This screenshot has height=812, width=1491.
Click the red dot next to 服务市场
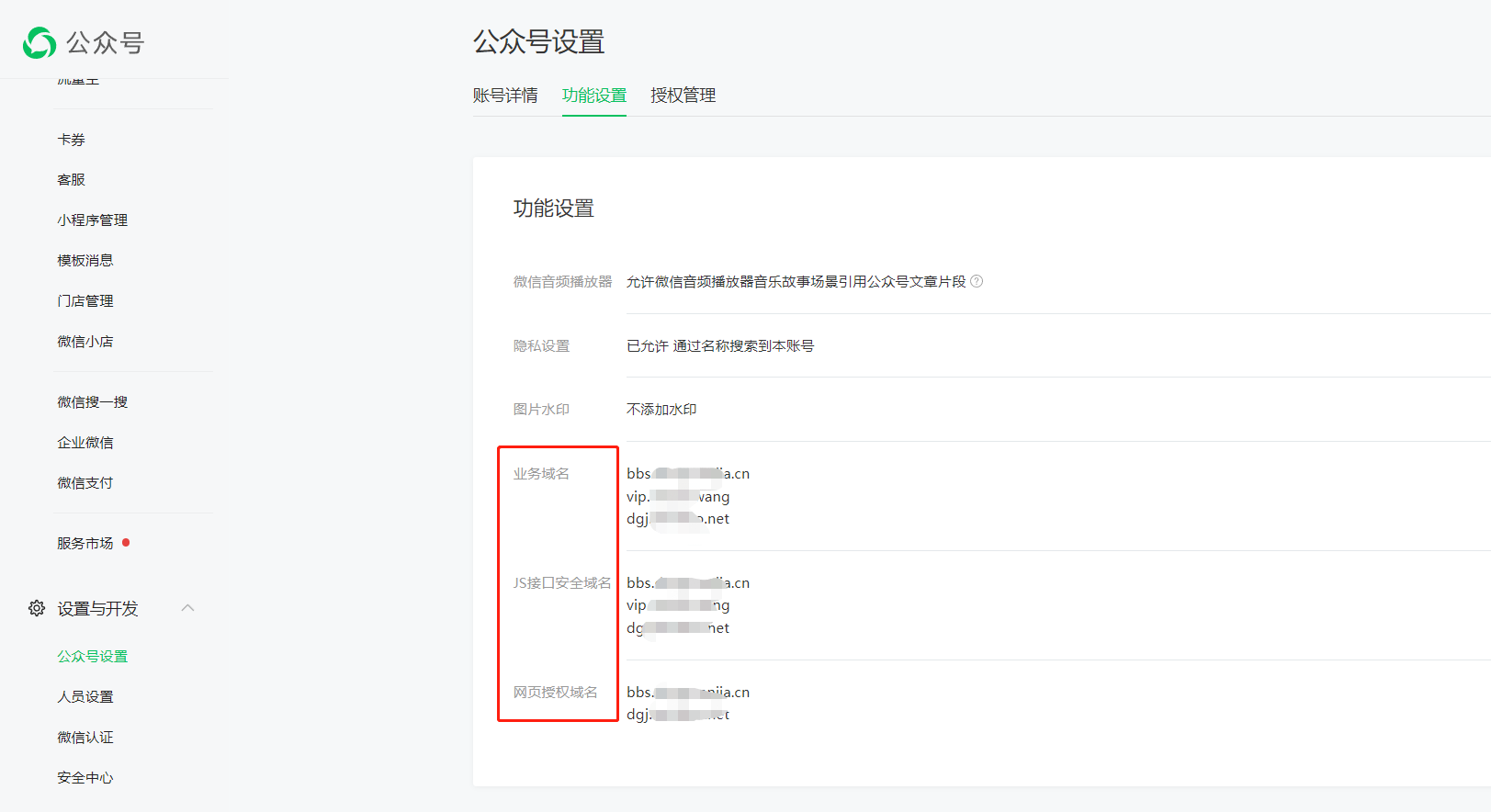pos(126,543)
